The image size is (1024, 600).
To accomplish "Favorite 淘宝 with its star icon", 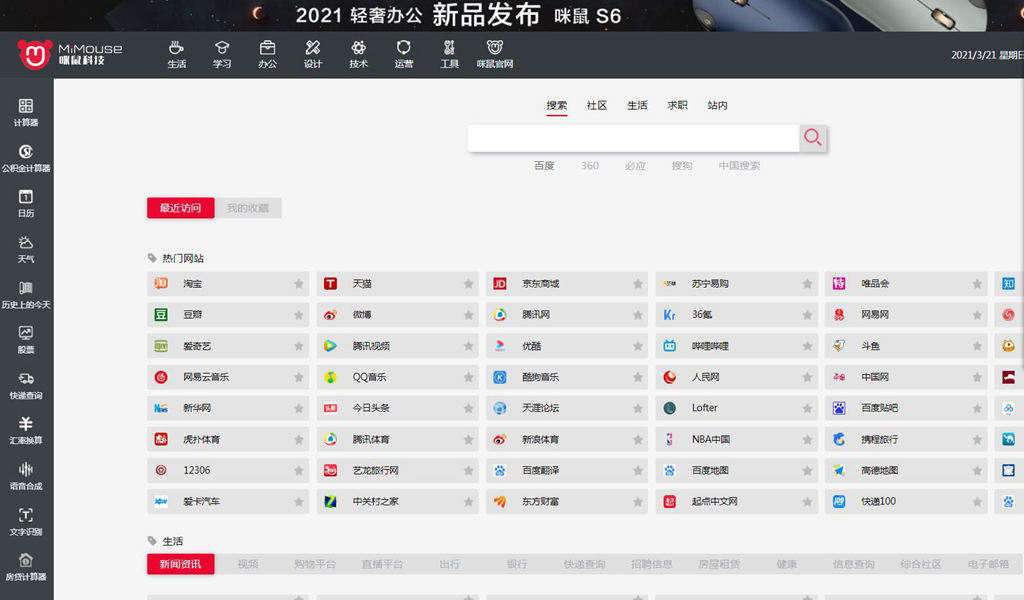I will (298, 284).
